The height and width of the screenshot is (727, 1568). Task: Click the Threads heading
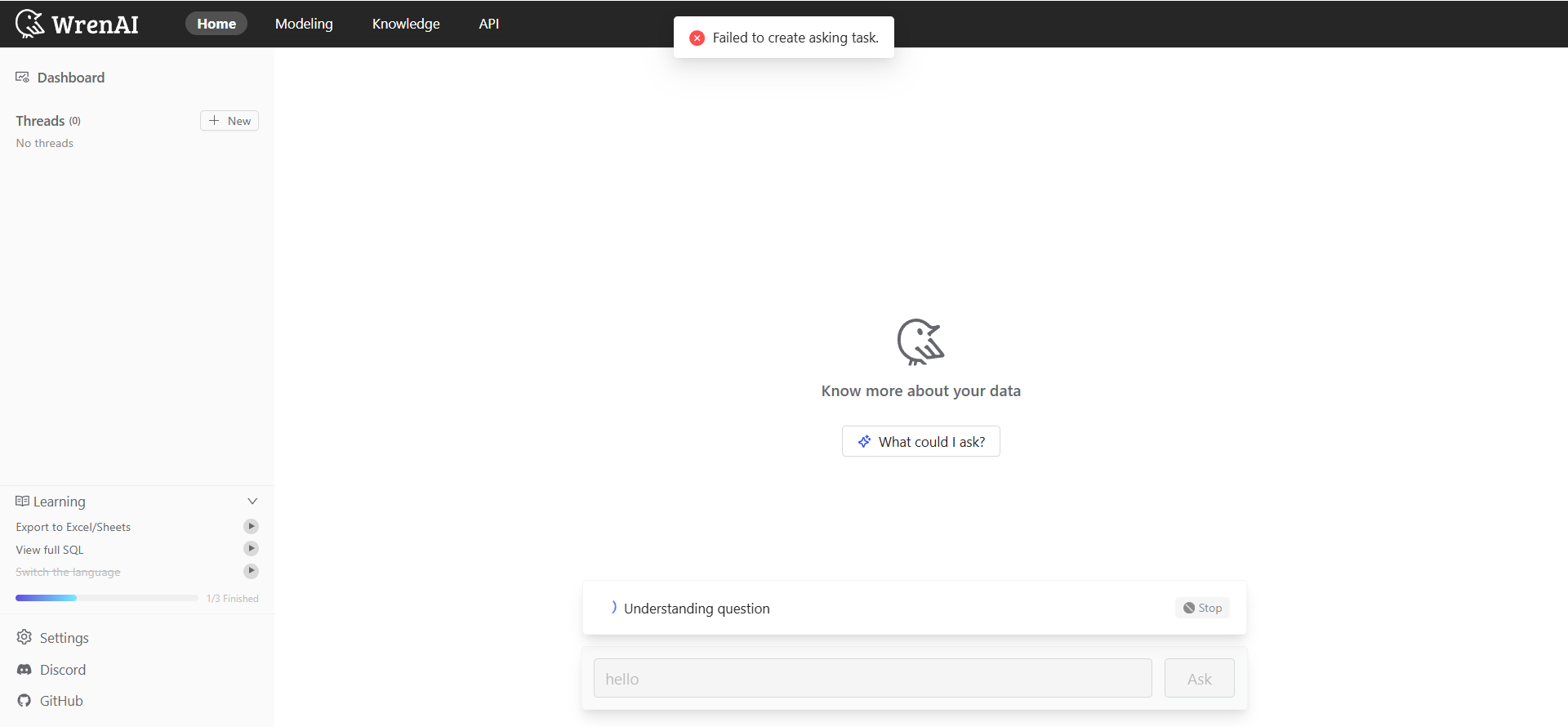point(40,121)
